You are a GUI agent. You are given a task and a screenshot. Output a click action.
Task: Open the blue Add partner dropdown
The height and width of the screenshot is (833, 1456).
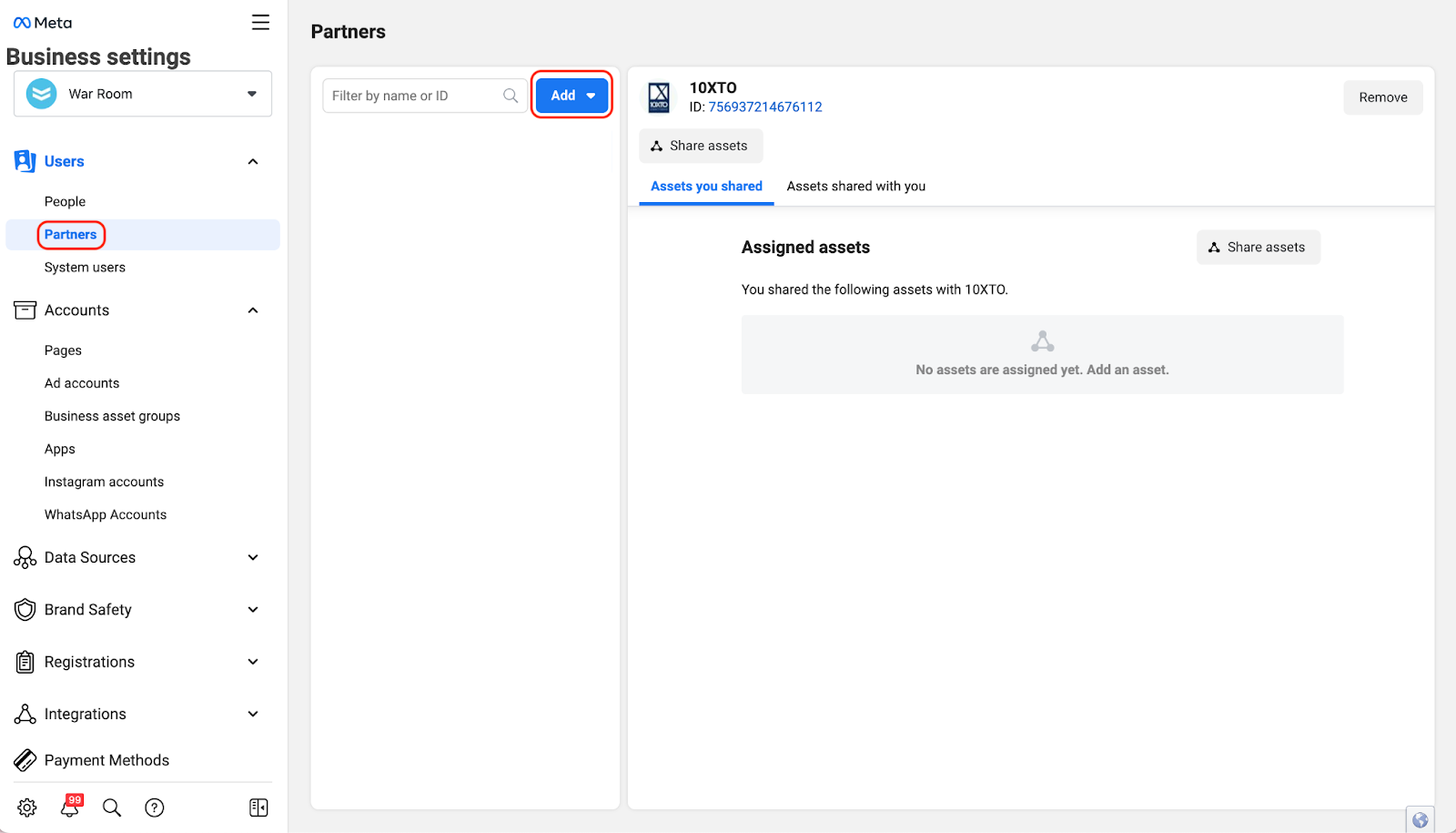(x=571, y=96)
